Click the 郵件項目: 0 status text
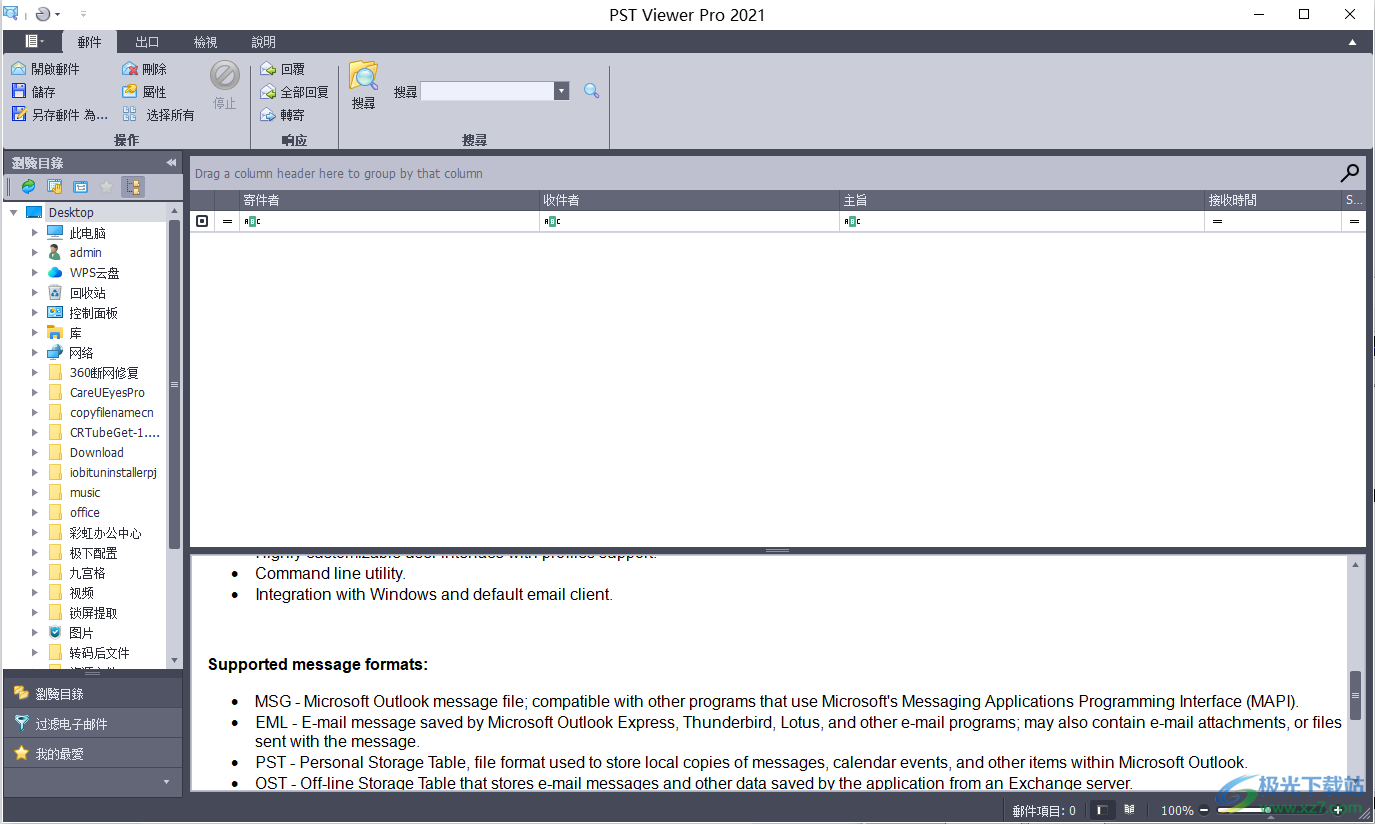 (x=1044, y=811)
